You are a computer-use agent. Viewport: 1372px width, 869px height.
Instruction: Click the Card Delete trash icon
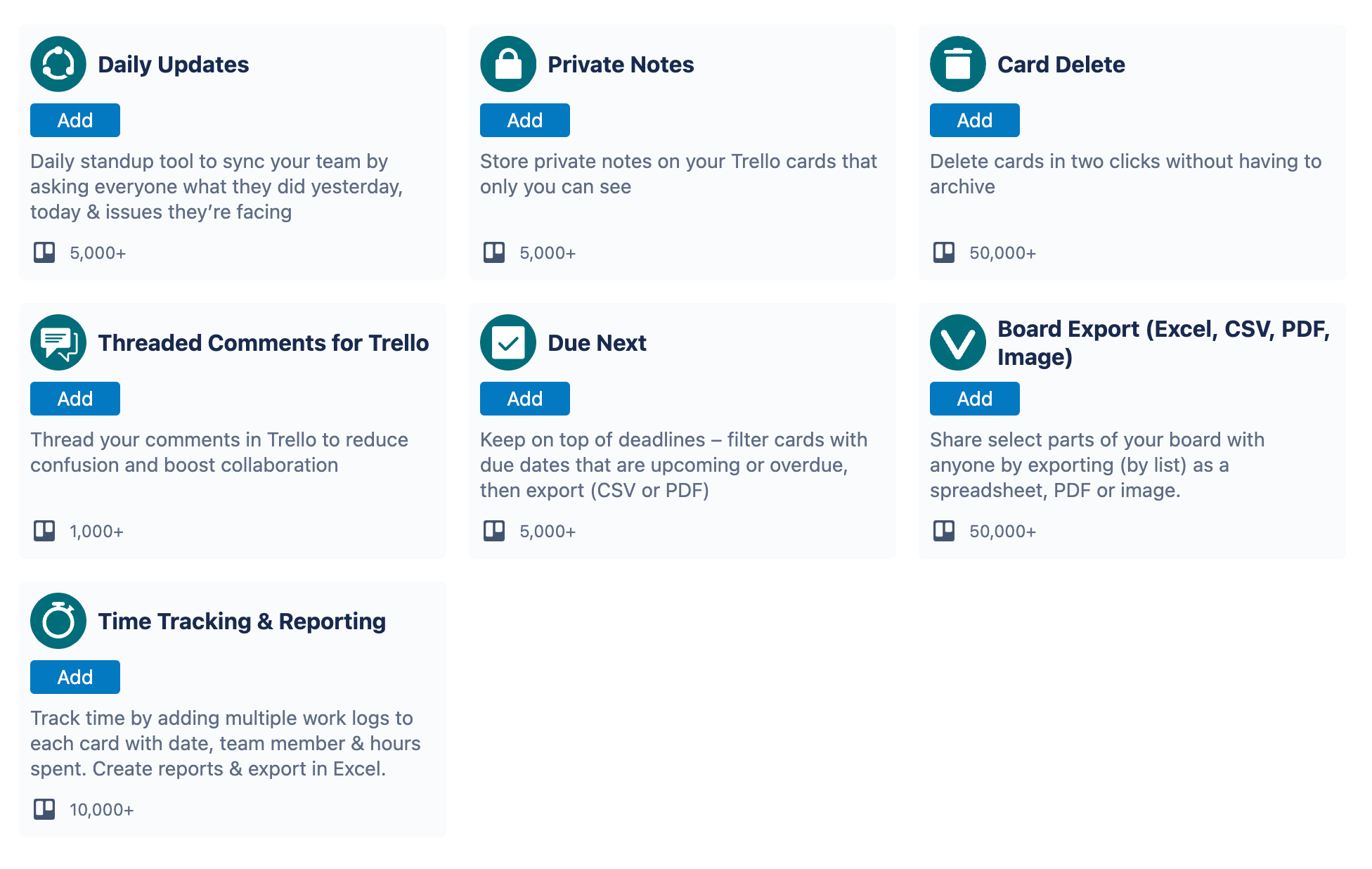[x=957, y=64]
